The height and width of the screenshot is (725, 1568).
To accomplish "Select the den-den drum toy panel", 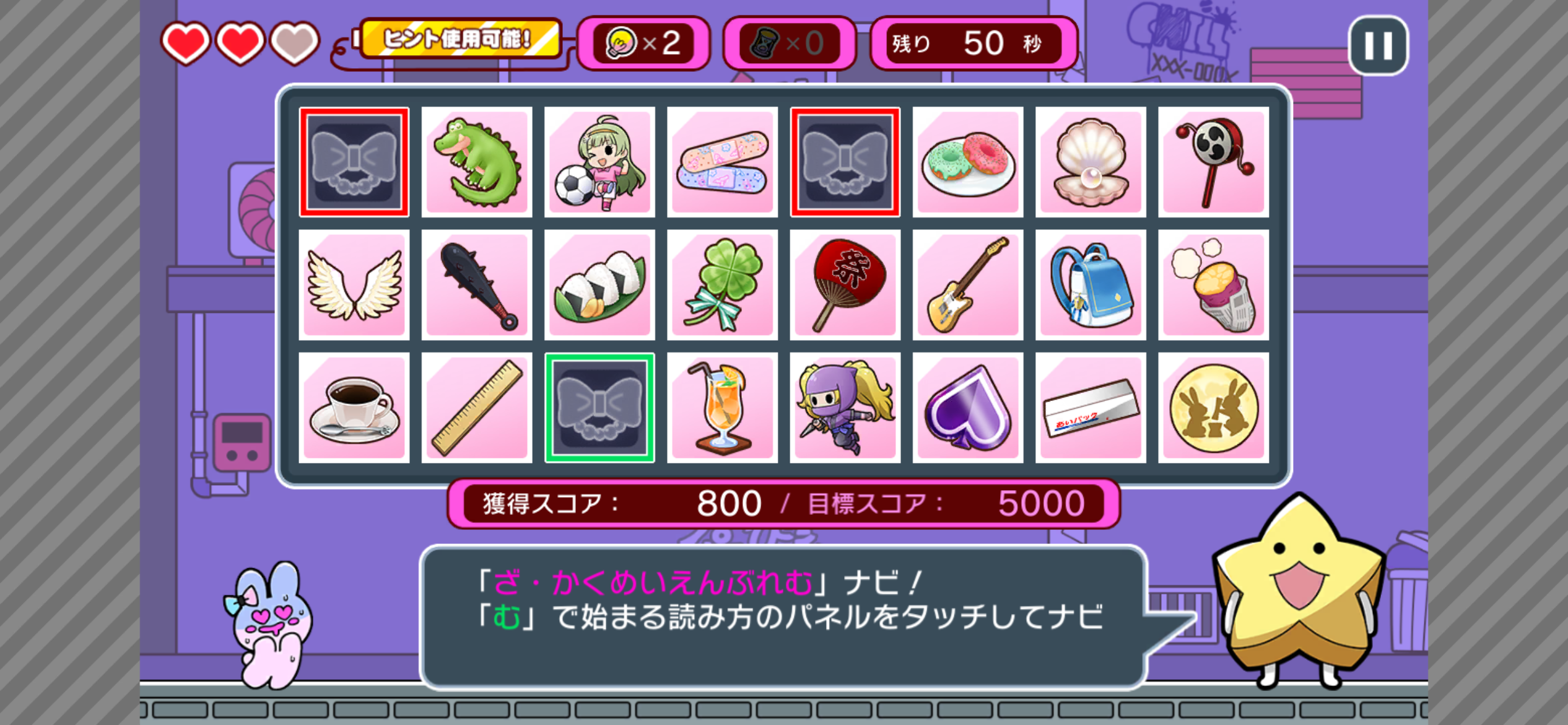I will [x=1213, y=162].
